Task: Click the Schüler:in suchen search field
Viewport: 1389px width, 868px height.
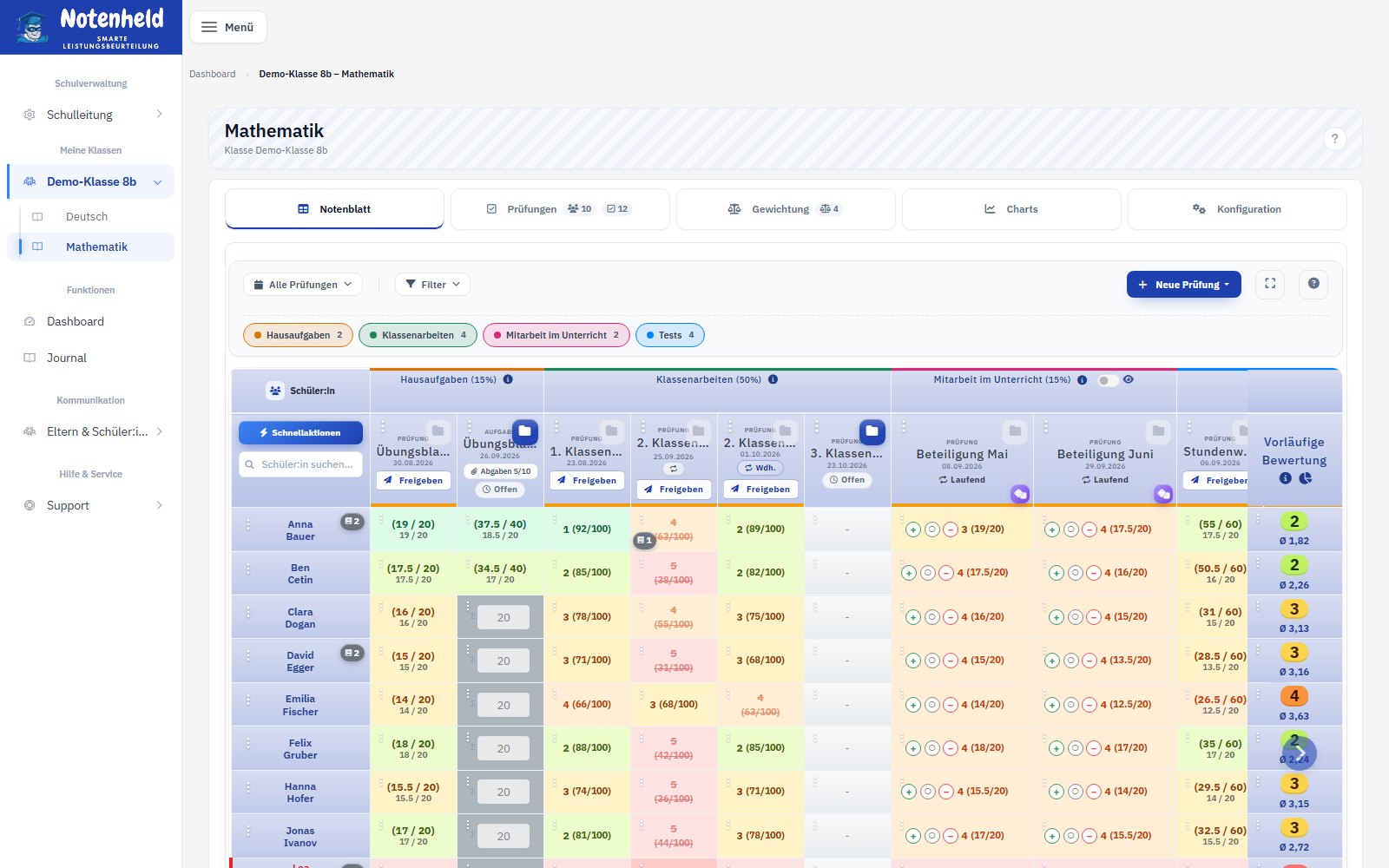Action: pos(300,464)
